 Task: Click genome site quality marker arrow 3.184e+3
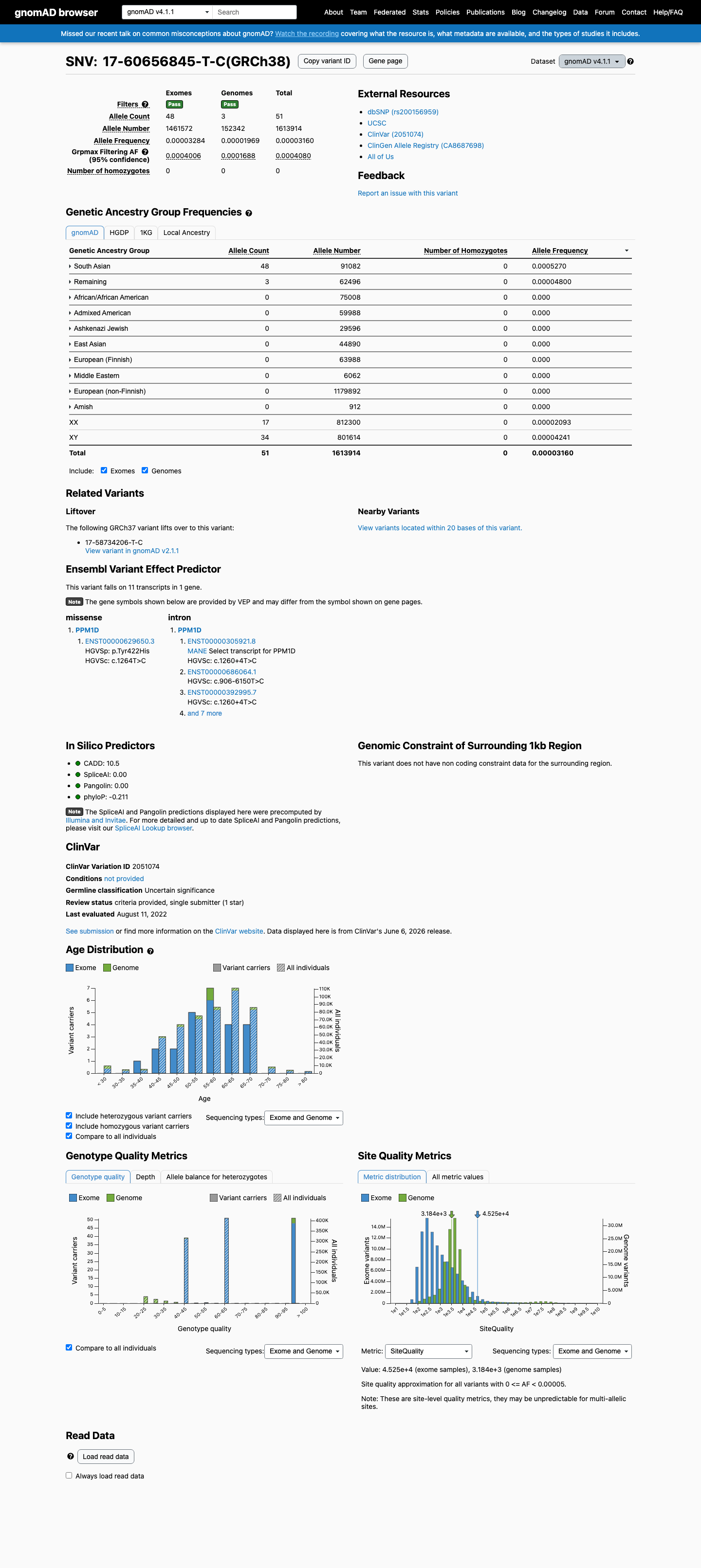coord(451,1214)
